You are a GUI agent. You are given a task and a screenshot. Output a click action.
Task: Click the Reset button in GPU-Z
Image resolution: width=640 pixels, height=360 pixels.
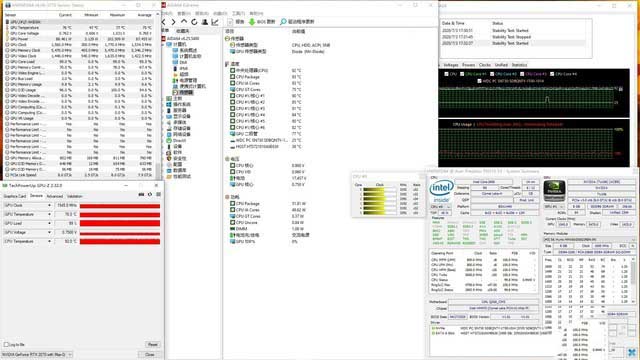click(153, 344)
